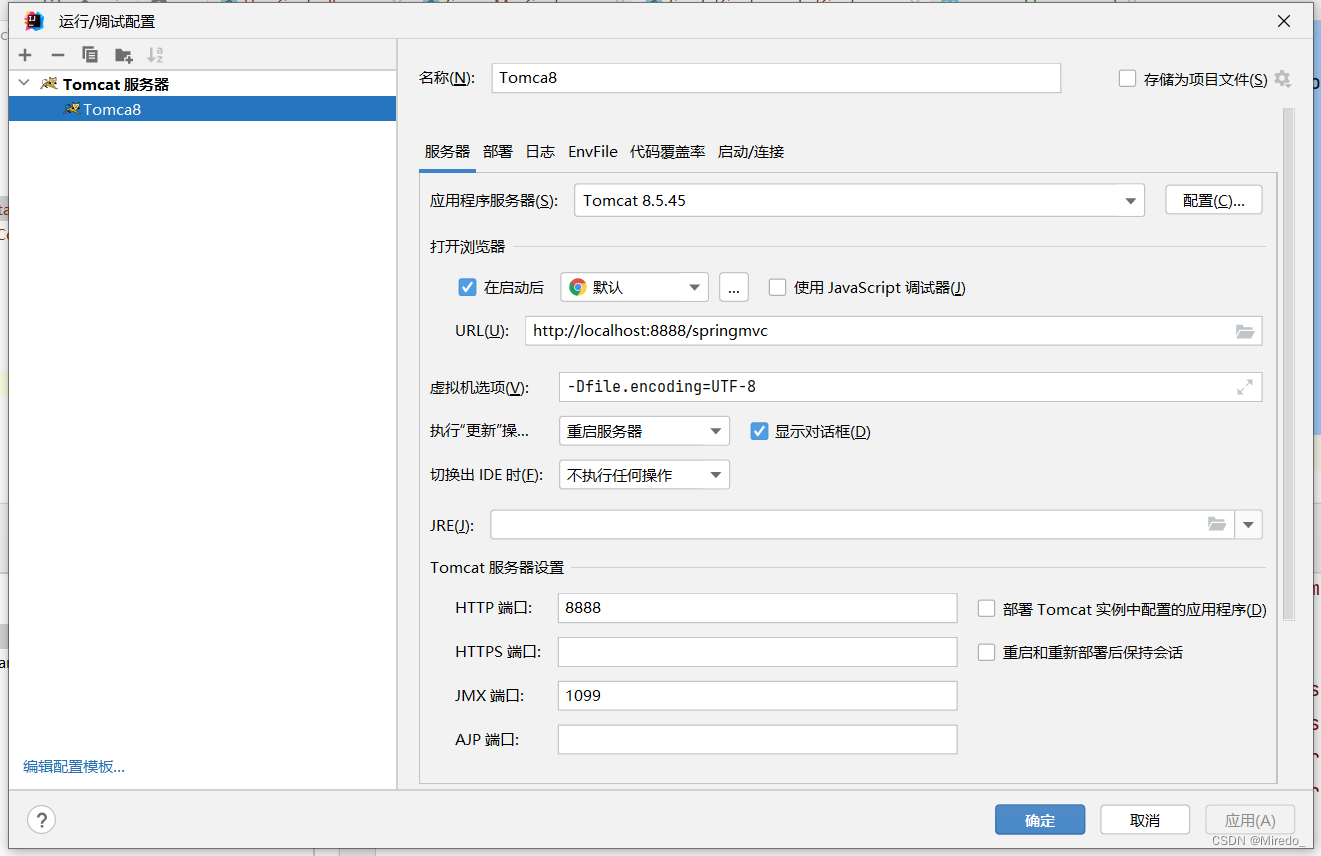This screenshot has width=1321, height=856.
Task: Open 编辑配置模板... link
Action: (x=74, y=767)
